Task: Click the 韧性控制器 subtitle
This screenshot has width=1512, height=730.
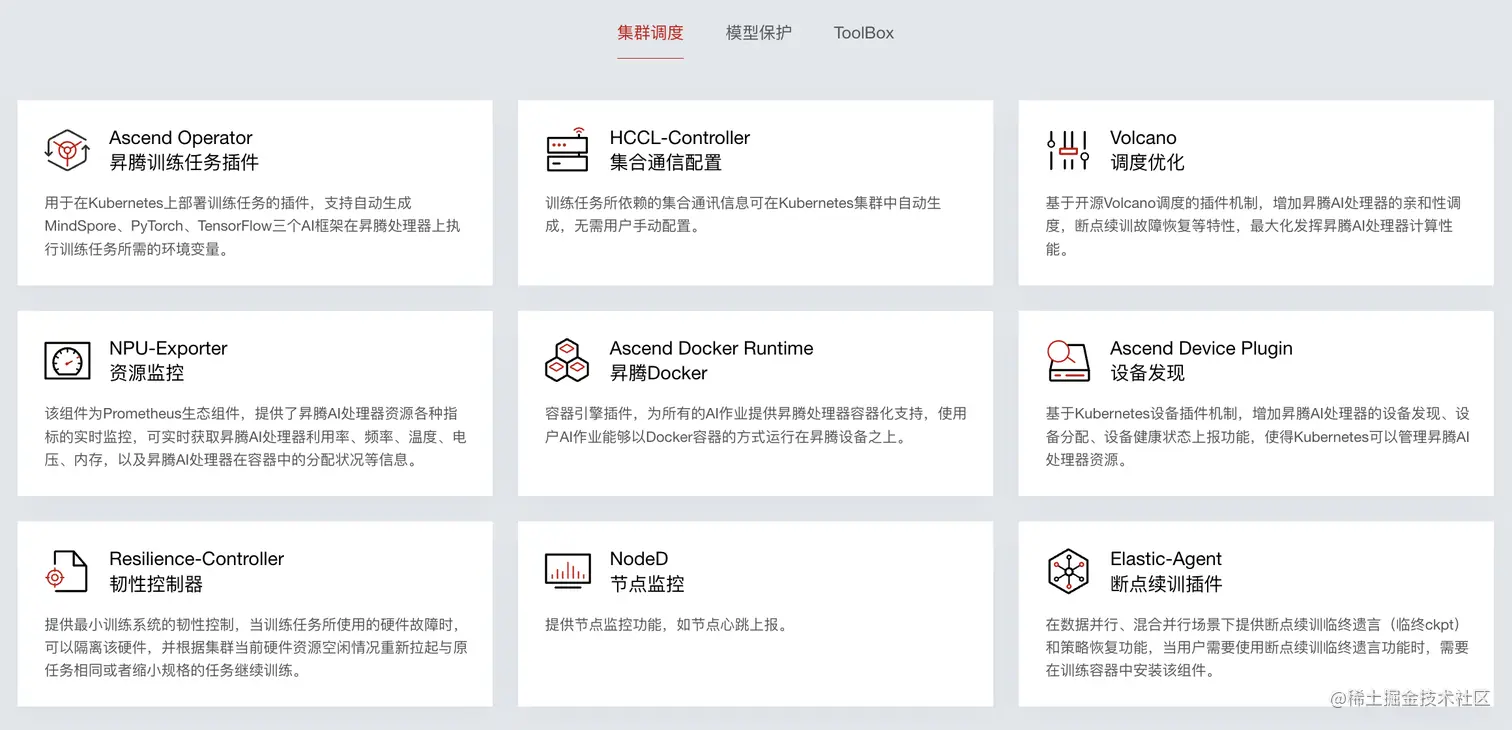Action: pos(156,584)
